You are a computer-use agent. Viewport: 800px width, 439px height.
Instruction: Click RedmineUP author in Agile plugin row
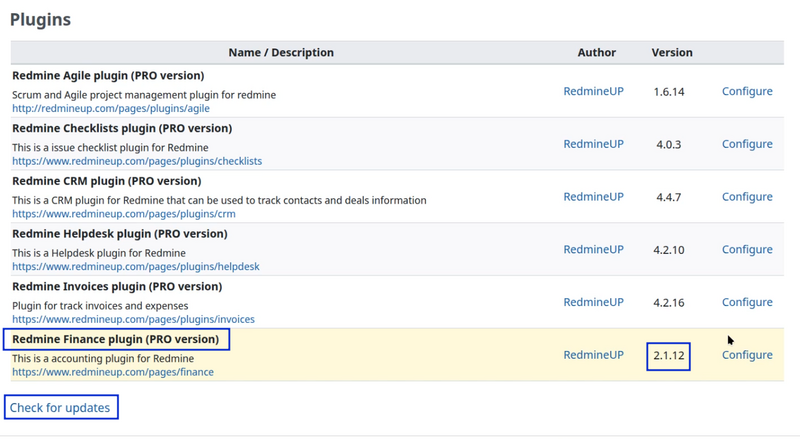pos(593,91)
